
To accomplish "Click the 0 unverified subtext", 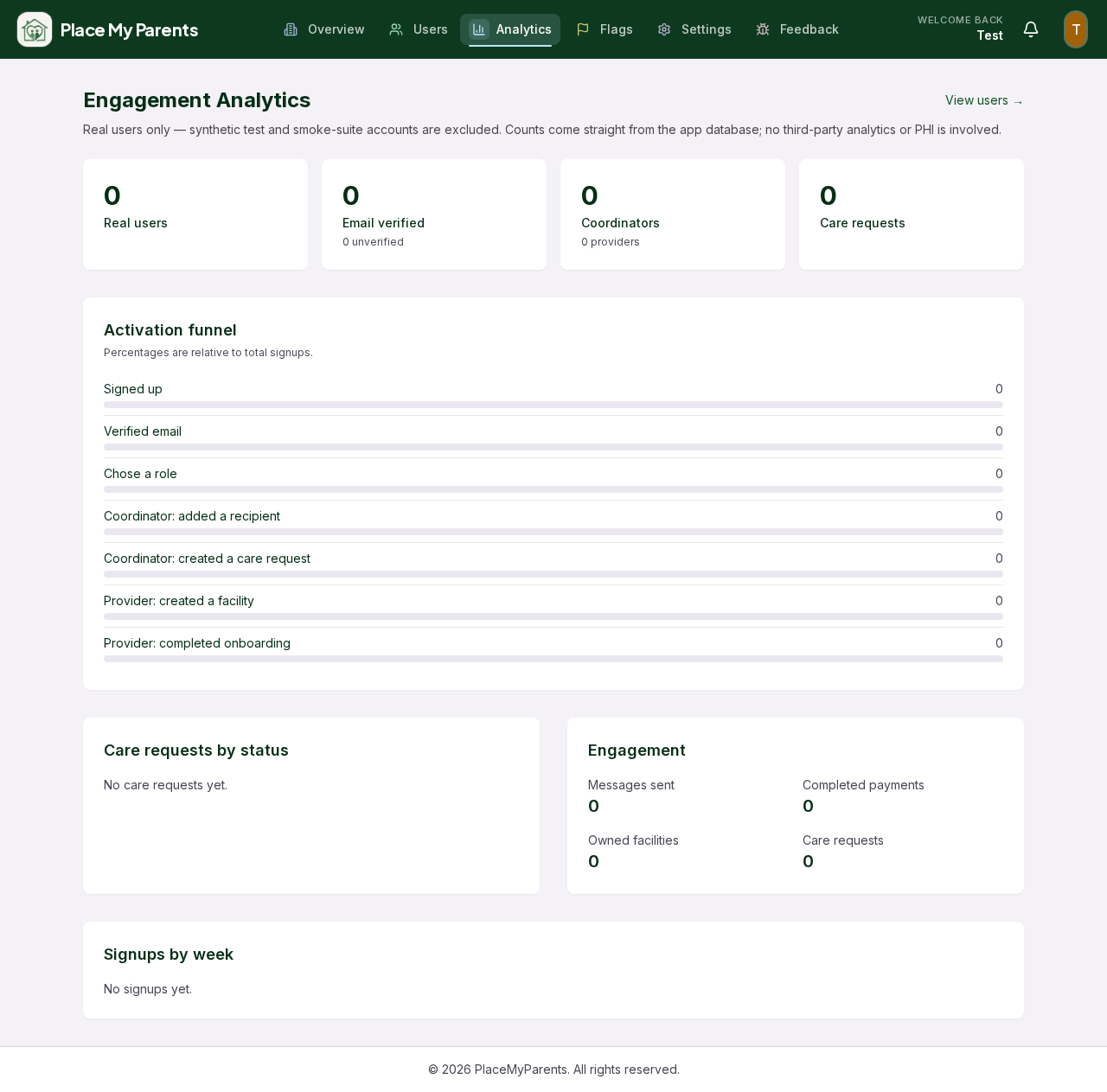I will [373, 242].
